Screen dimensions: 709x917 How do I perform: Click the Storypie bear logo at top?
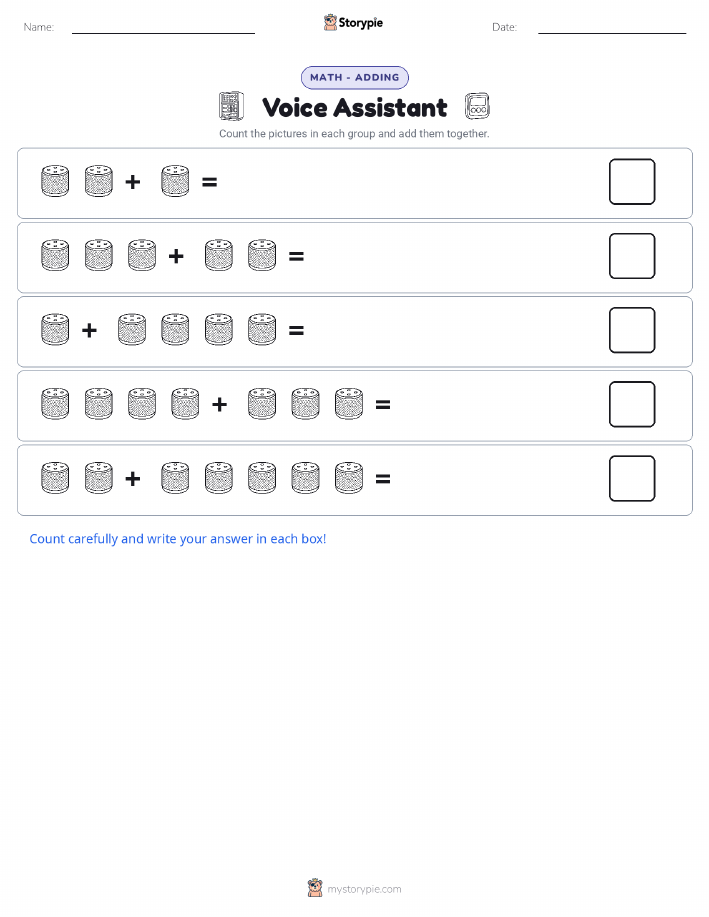(x=330, y=23)
